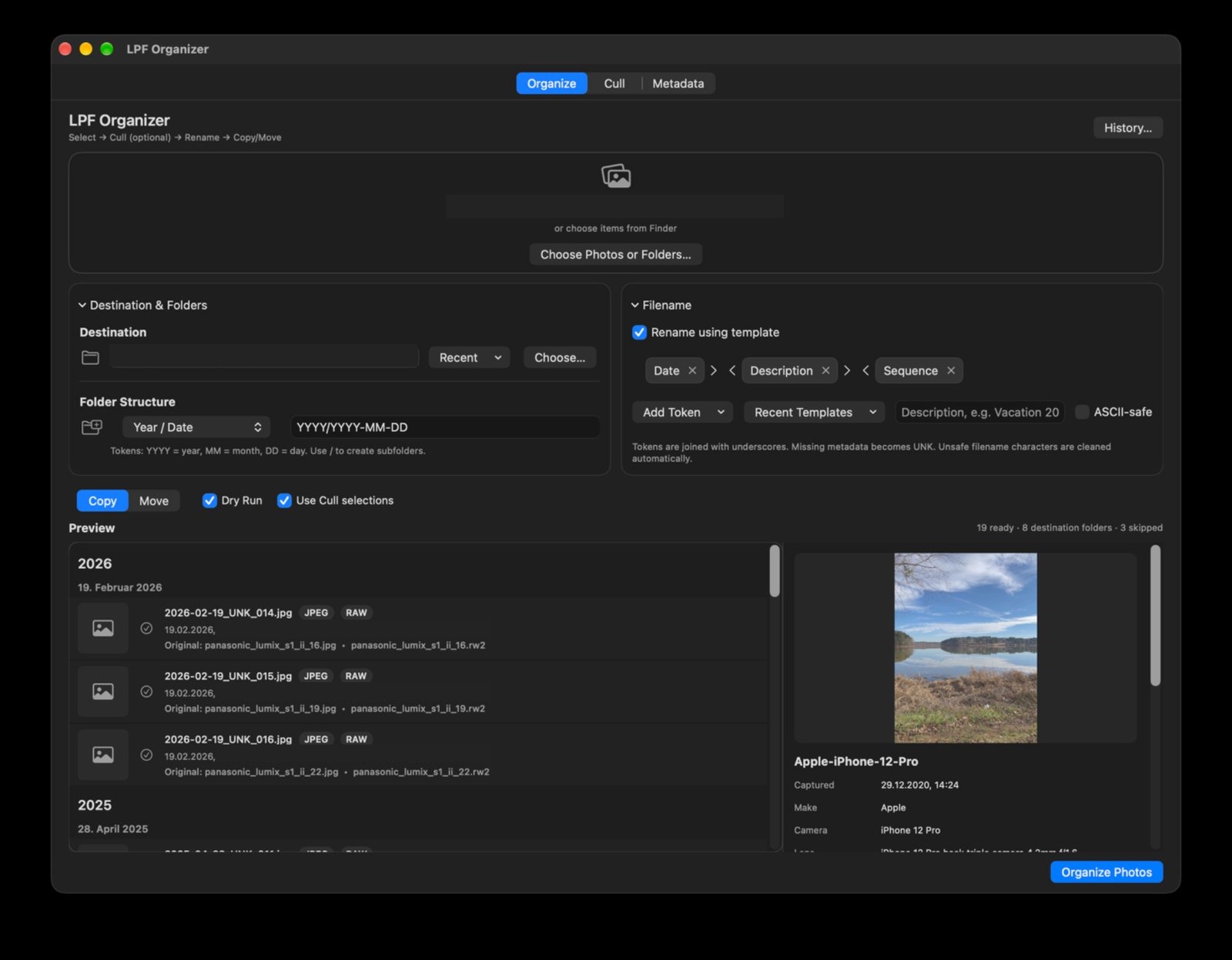Click the folder structure pattern field
This screenshot has width=1232, height=960.
(445, 427)
